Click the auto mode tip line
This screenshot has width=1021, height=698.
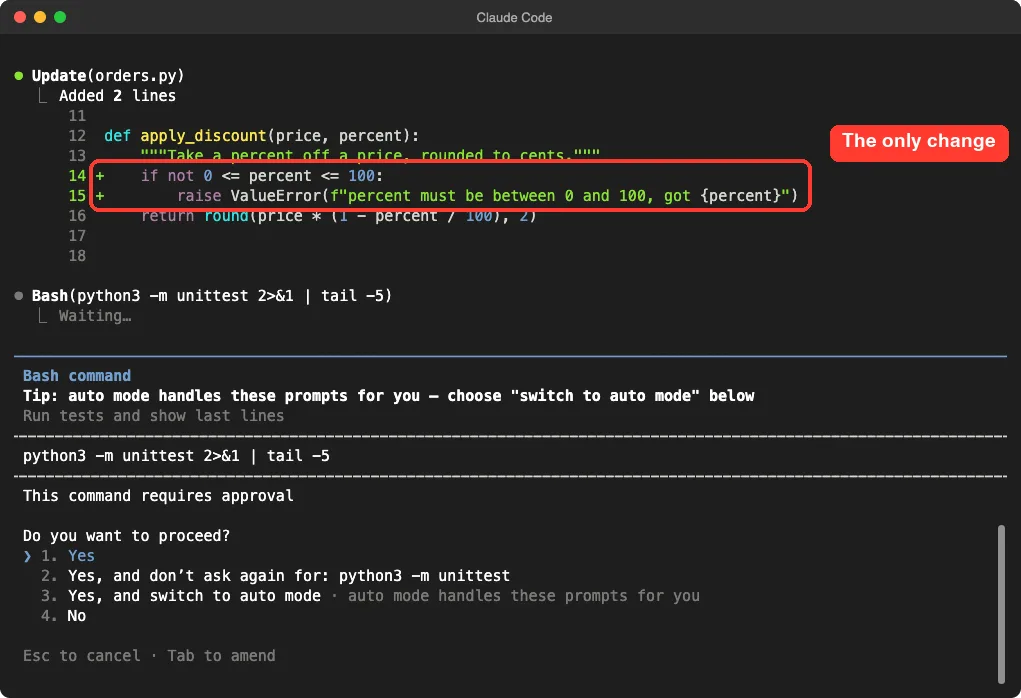(389, 396)
